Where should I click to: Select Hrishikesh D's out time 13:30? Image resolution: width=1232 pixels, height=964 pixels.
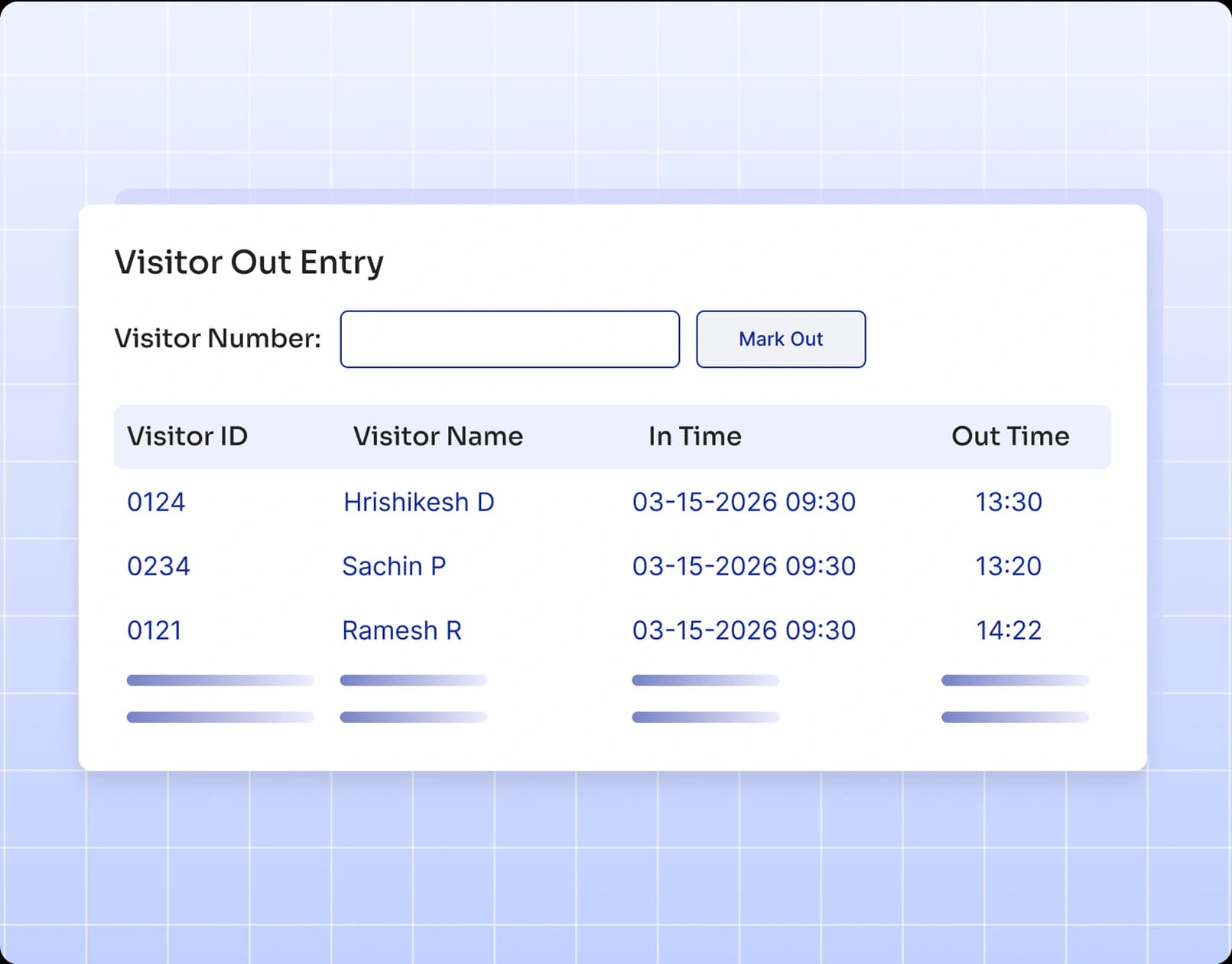tap(1009, 503)
